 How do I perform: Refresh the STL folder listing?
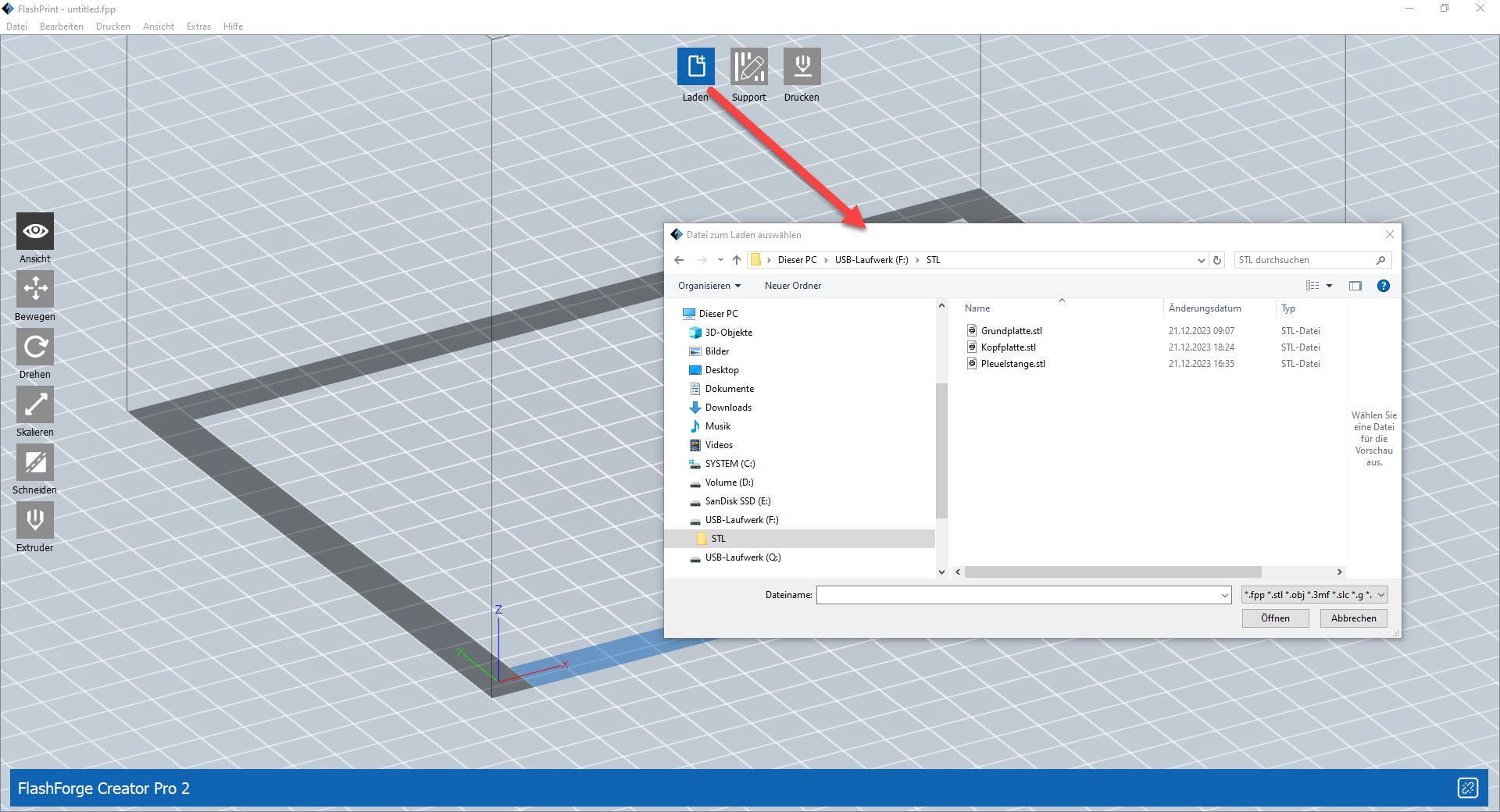(x=1217, y=260)
